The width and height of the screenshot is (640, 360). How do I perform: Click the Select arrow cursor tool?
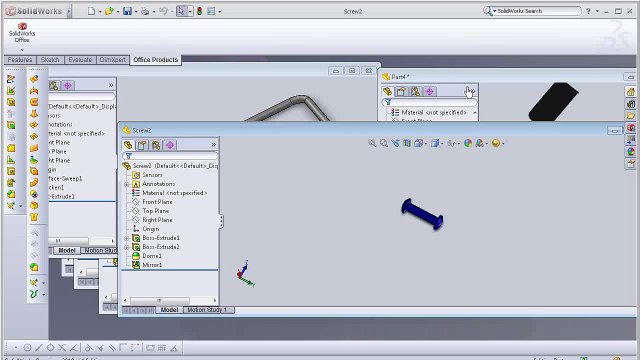181,11
